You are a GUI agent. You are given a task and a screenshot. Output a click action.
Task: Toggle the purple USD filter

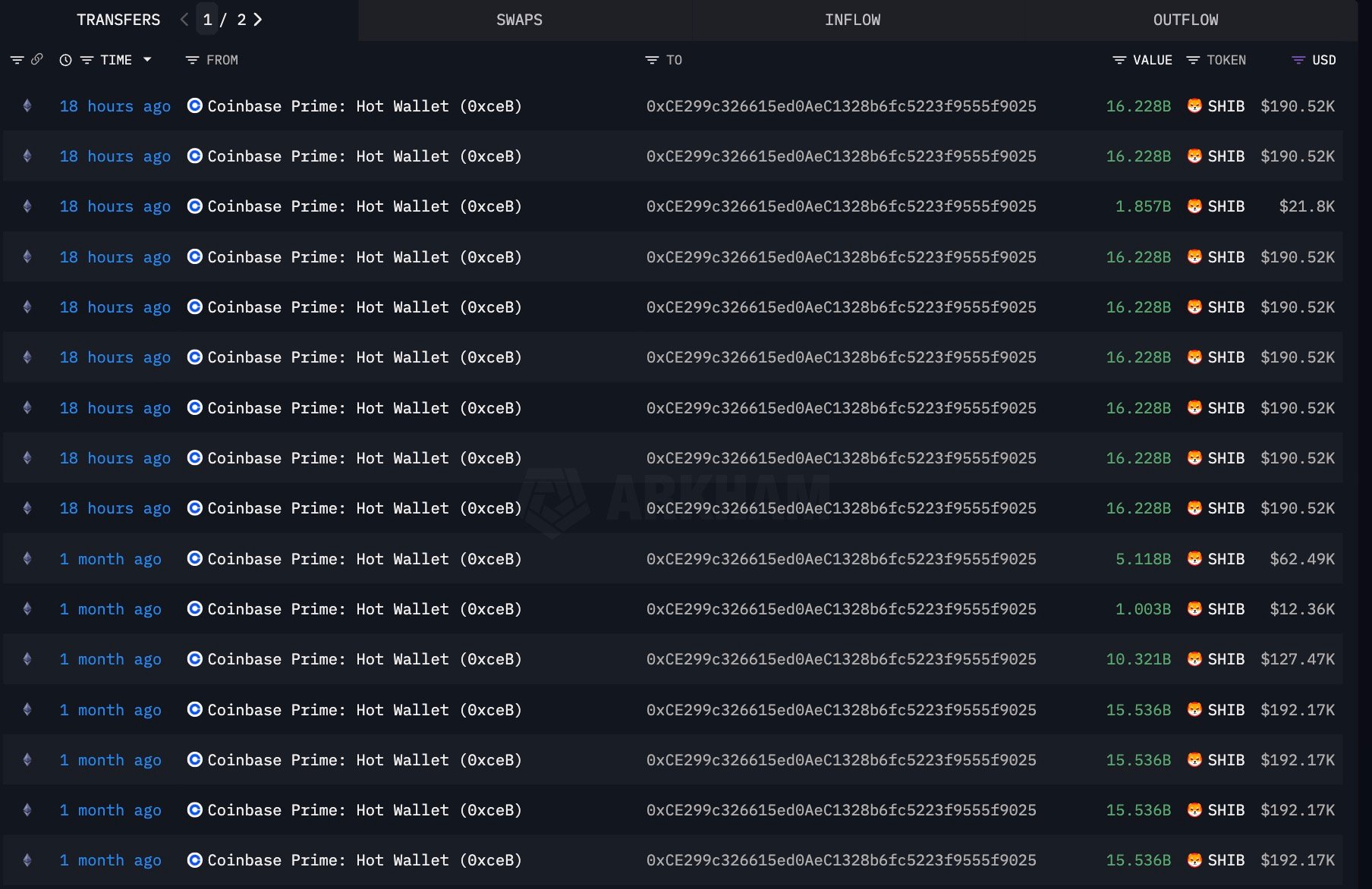click(x=1298, y=60)
